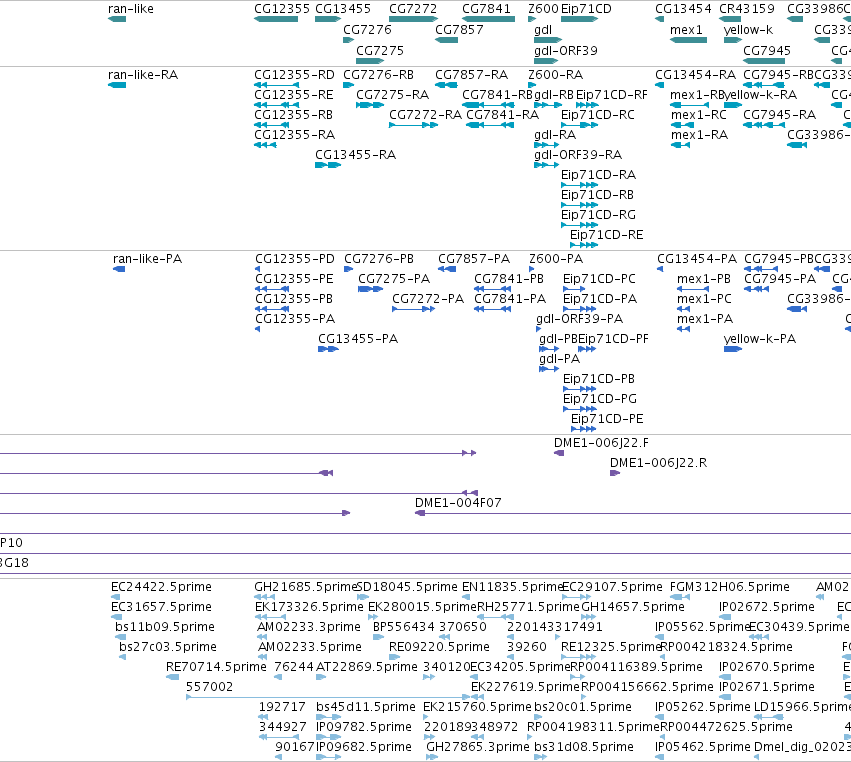Screen dimensions: 851x762
Task: Select protein Eip71CD-PG
Action: 600,399
